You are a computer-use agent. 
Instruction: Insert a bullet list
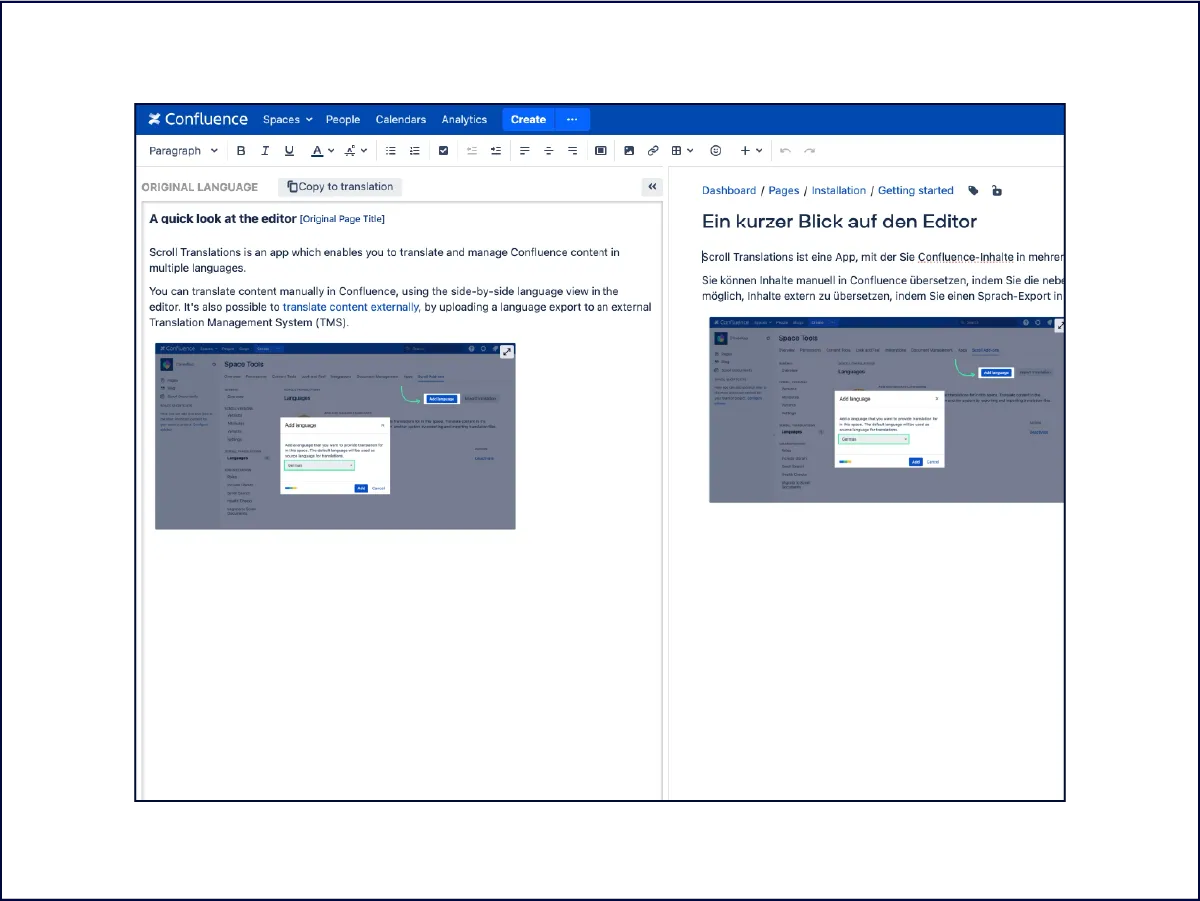tap(391, 151)
